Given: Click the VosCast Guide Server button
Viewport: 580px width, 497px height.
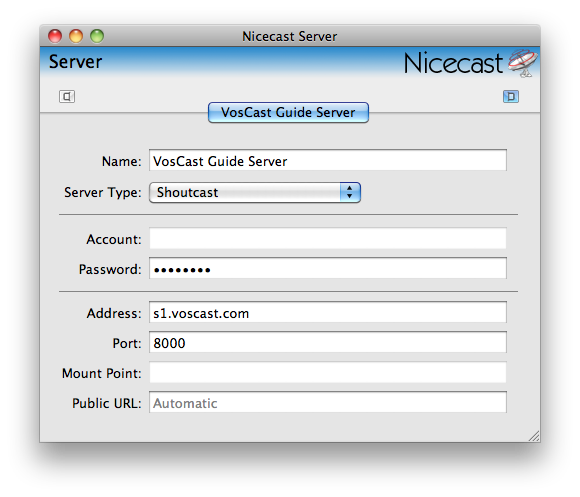Looking at the screenshot, I should coord(289,112).
